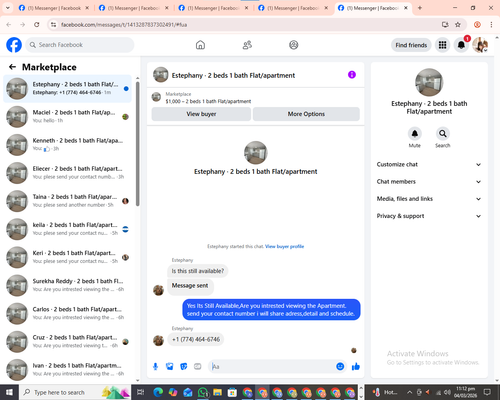Viewport: 500px width, 400px height.
Task: Send a thumbs-up like
Action: tap(356, 367)
